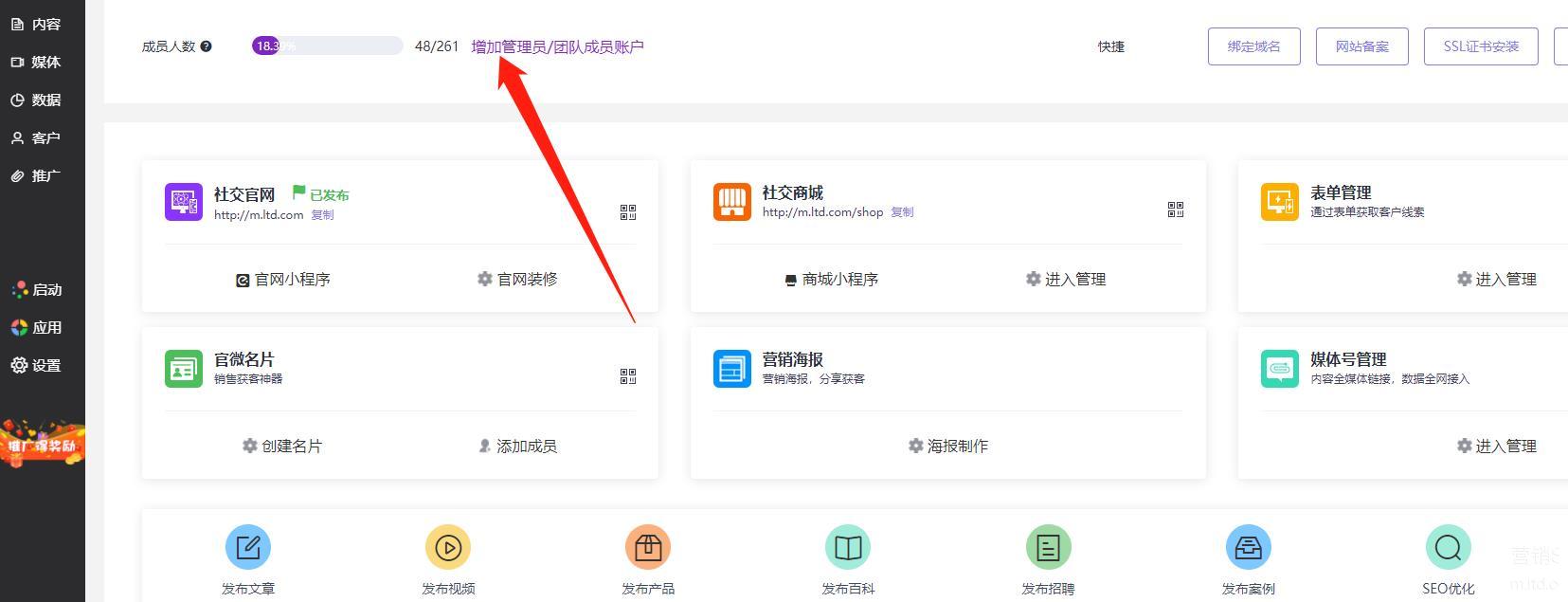Image resolution: width=1568 pixels, height=602 pixels.
Task: Click the 发布百科 encyclopedia icon
Action: [848, 547]
